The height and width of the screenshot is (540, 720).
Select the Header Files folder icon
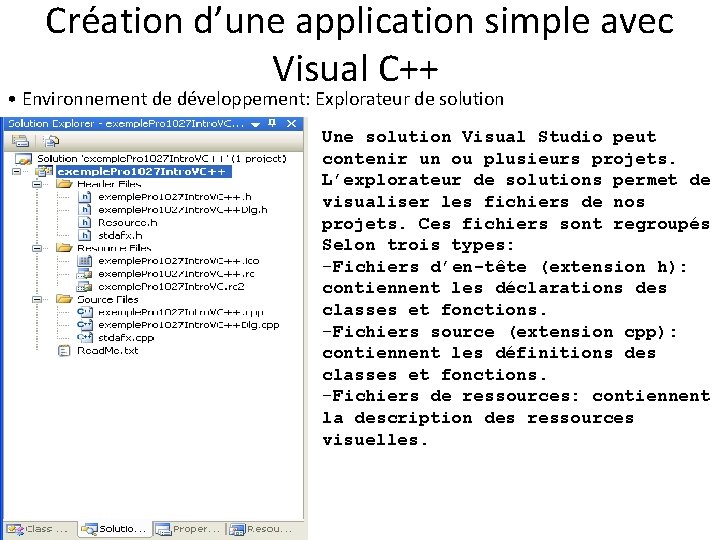[64, 184]
